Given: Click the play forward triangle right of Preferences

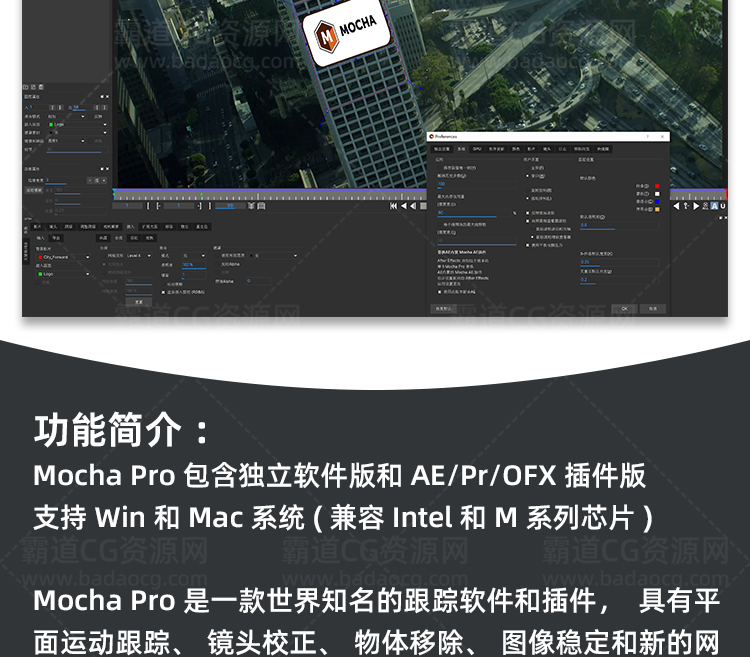Looking at the screenshot, I should coord(696,206).
